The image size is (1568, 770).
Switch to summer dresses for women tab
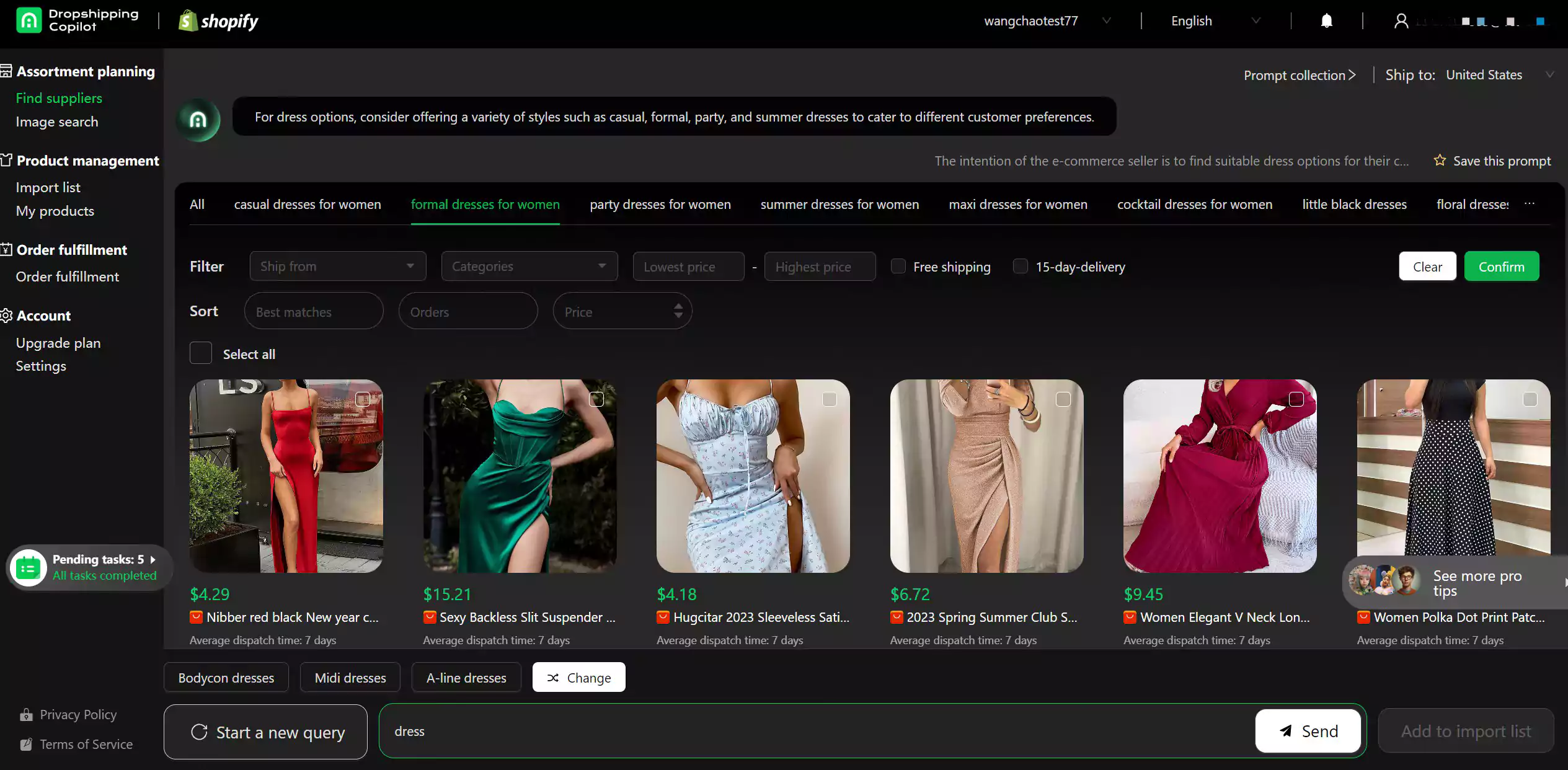(839, 205)
